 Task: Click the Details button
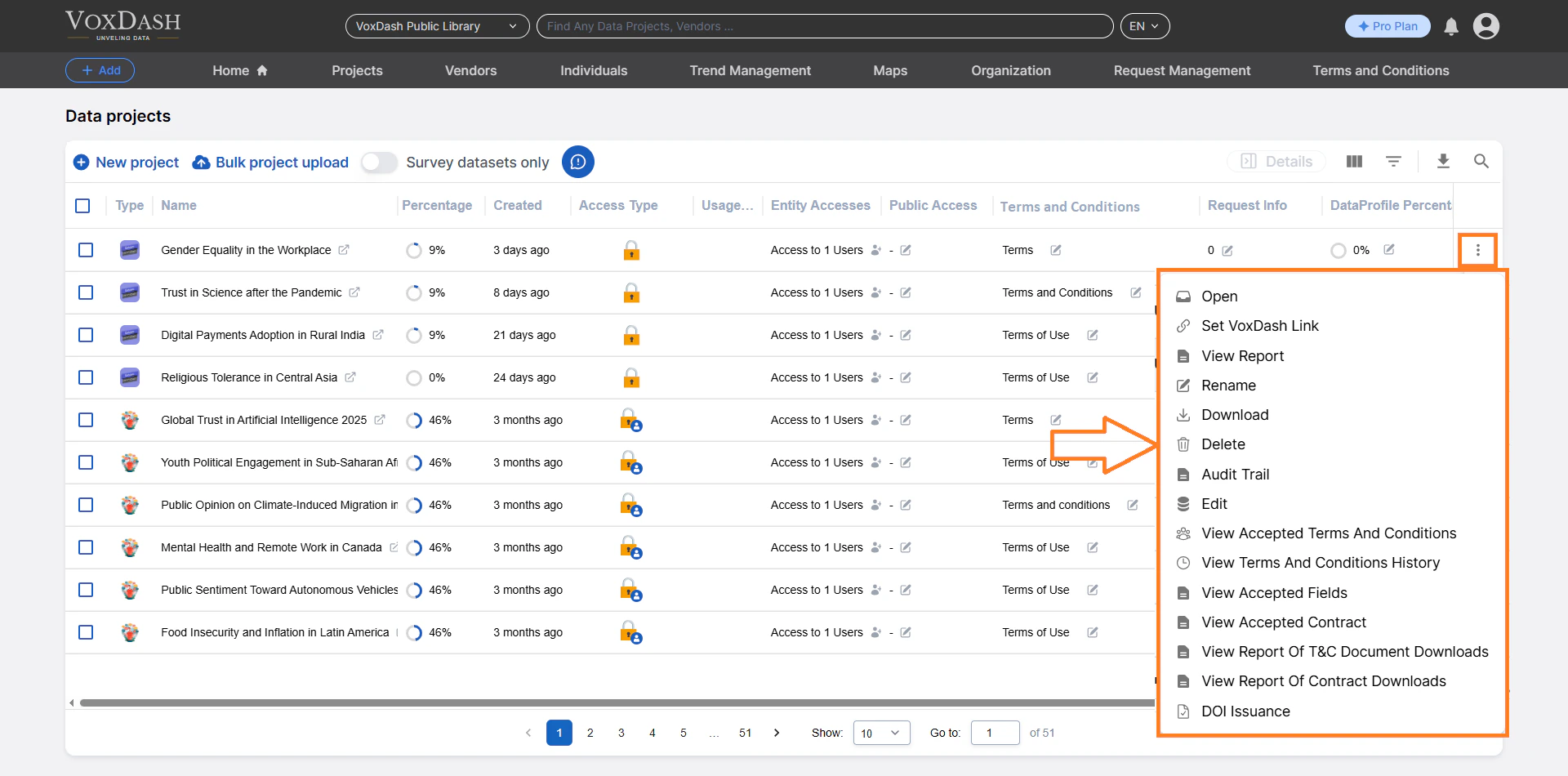click(1276, 162)
